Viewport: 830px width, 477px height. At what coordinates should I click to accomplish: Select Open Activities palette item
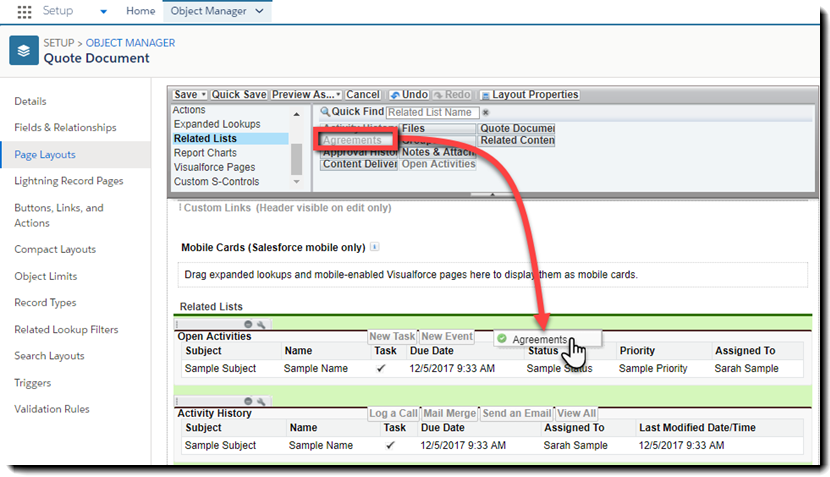[x=437, y=164]
